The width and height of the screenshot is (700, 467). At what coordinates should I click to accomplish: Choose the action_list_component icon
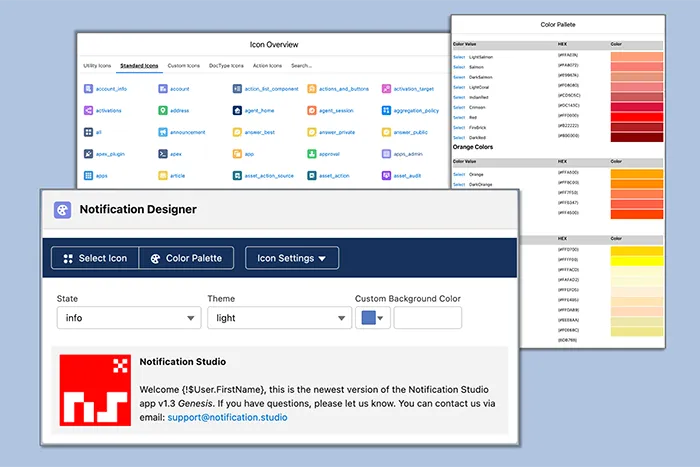pyautogui.click(x=238, y=89)
